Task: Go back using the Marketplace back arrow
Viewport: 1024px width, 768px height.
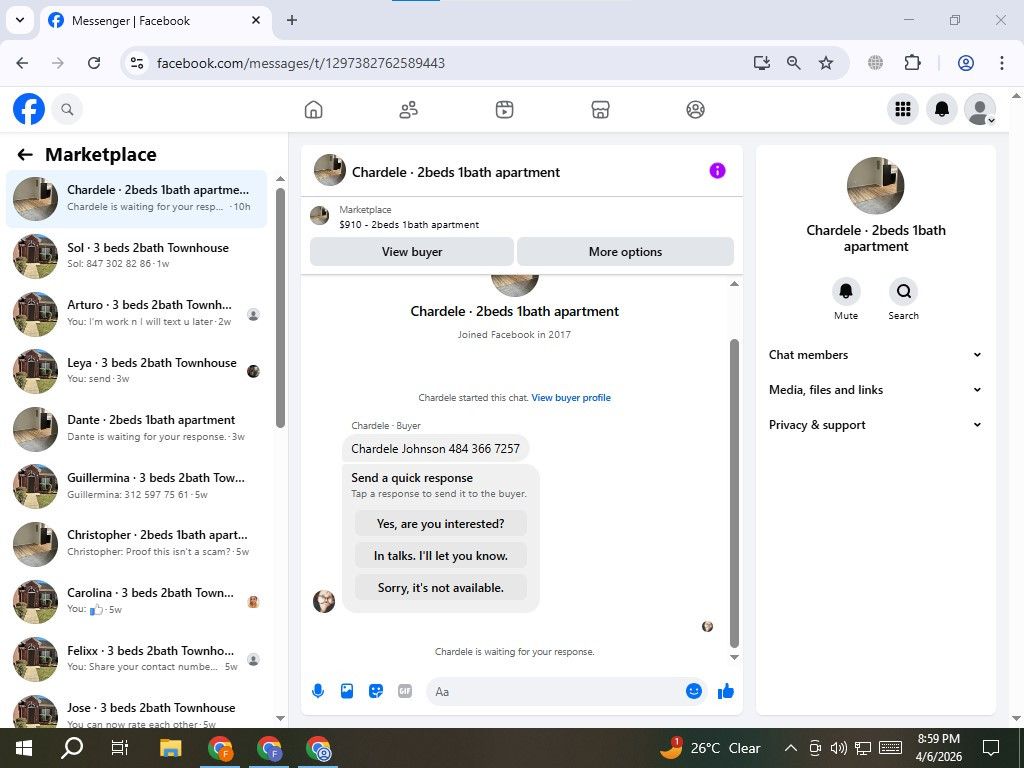Action: (x=25, y=155)
